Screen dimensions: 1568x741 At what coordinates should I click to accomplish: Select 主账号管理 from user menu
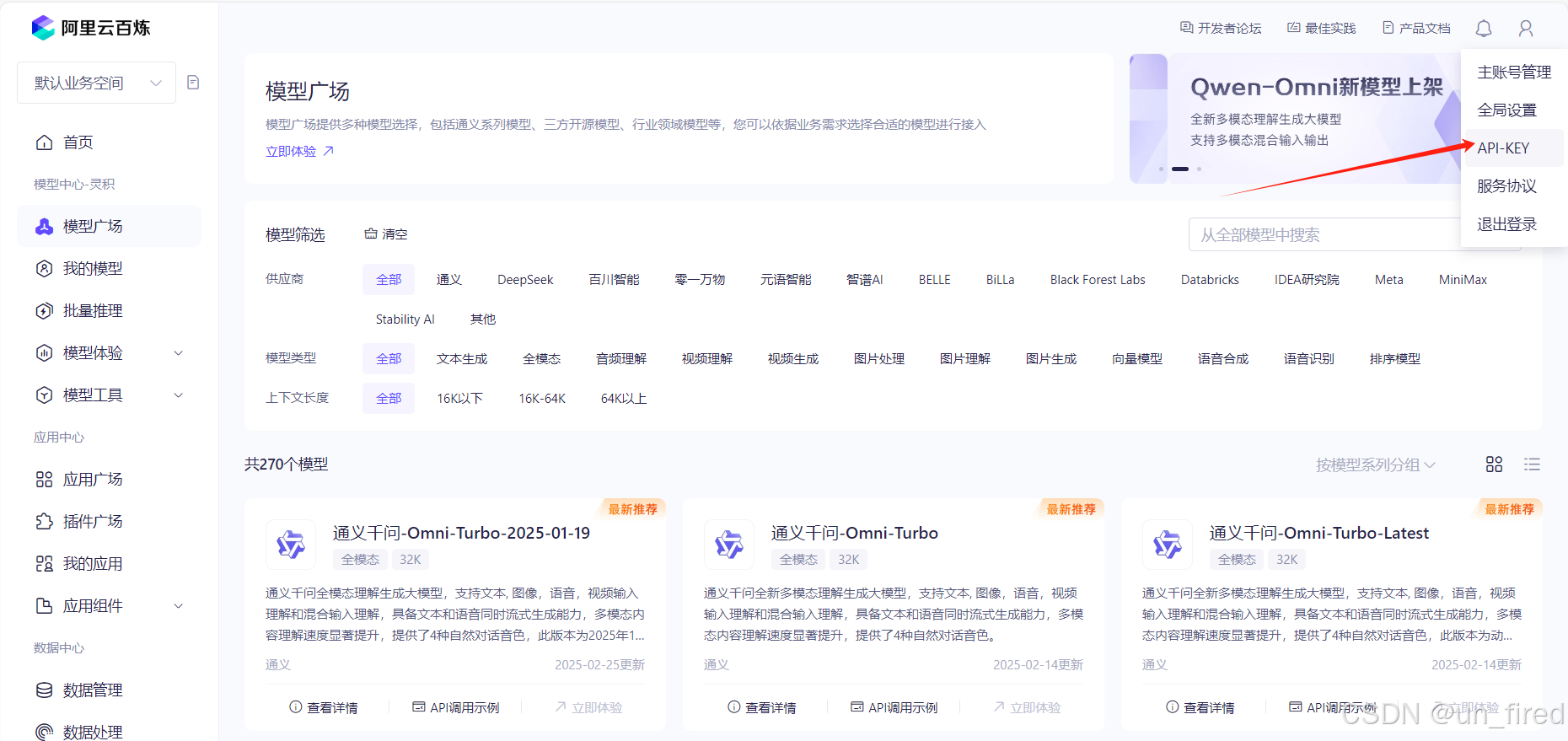coord(1514,72)
